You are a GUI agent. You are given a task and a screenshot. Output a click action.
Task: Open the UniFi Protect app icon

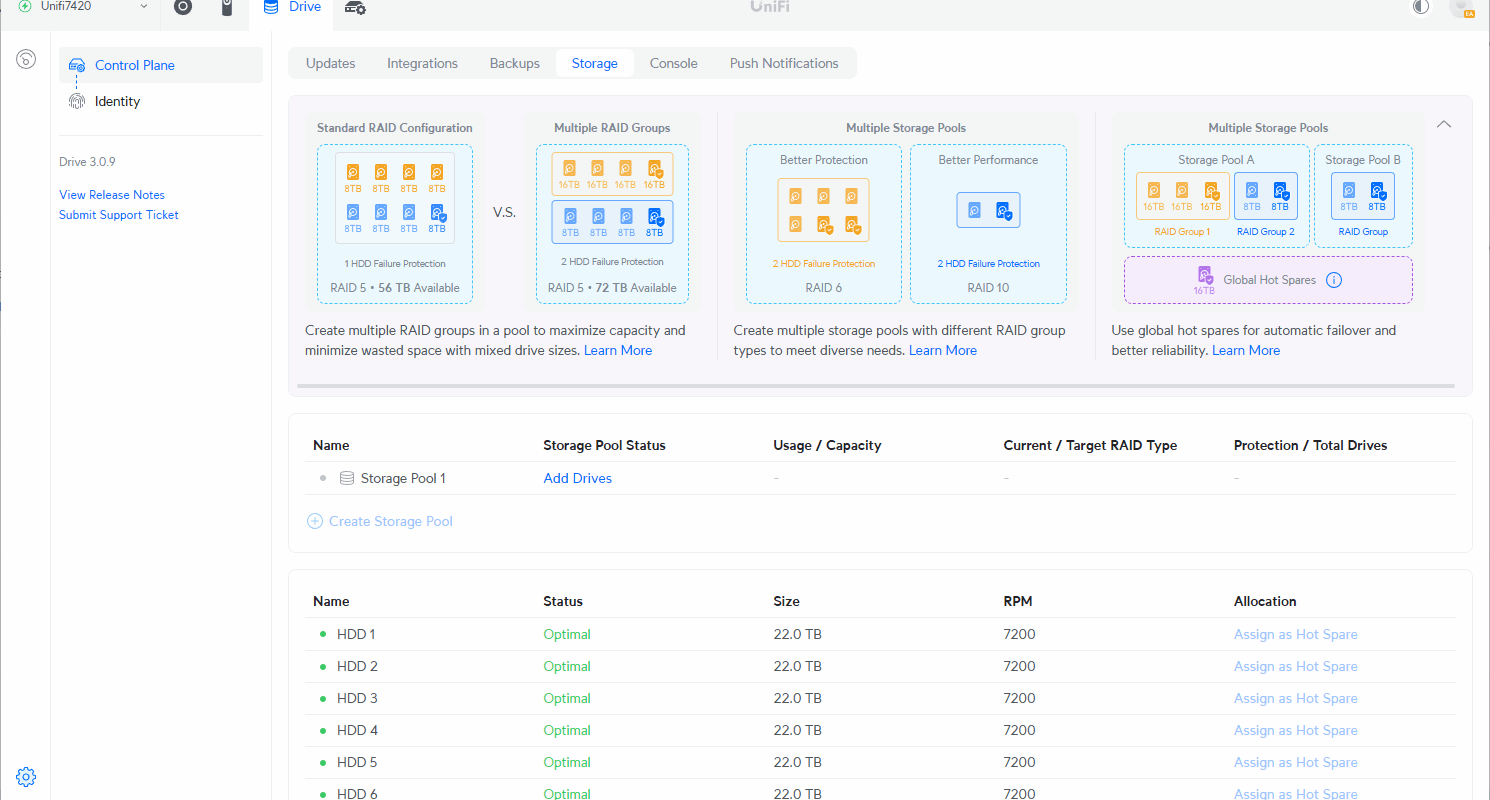(182, 7)
